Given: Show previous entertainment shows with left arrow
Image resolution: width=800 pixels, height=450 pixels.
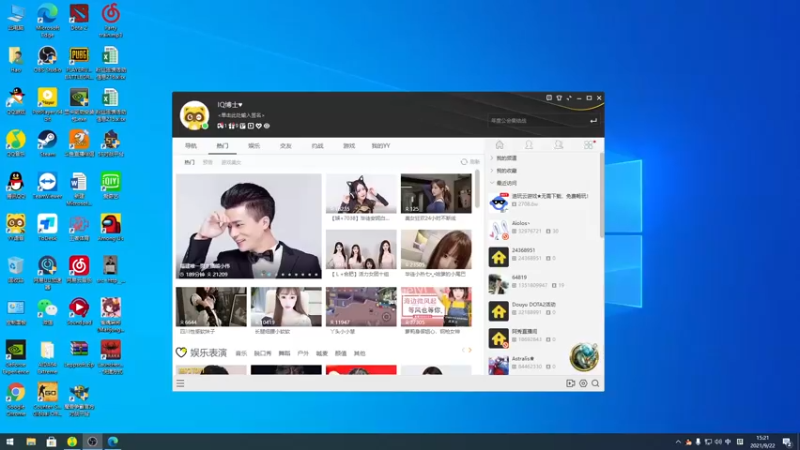Looking at the screenshot, I should tap(463, 351).
